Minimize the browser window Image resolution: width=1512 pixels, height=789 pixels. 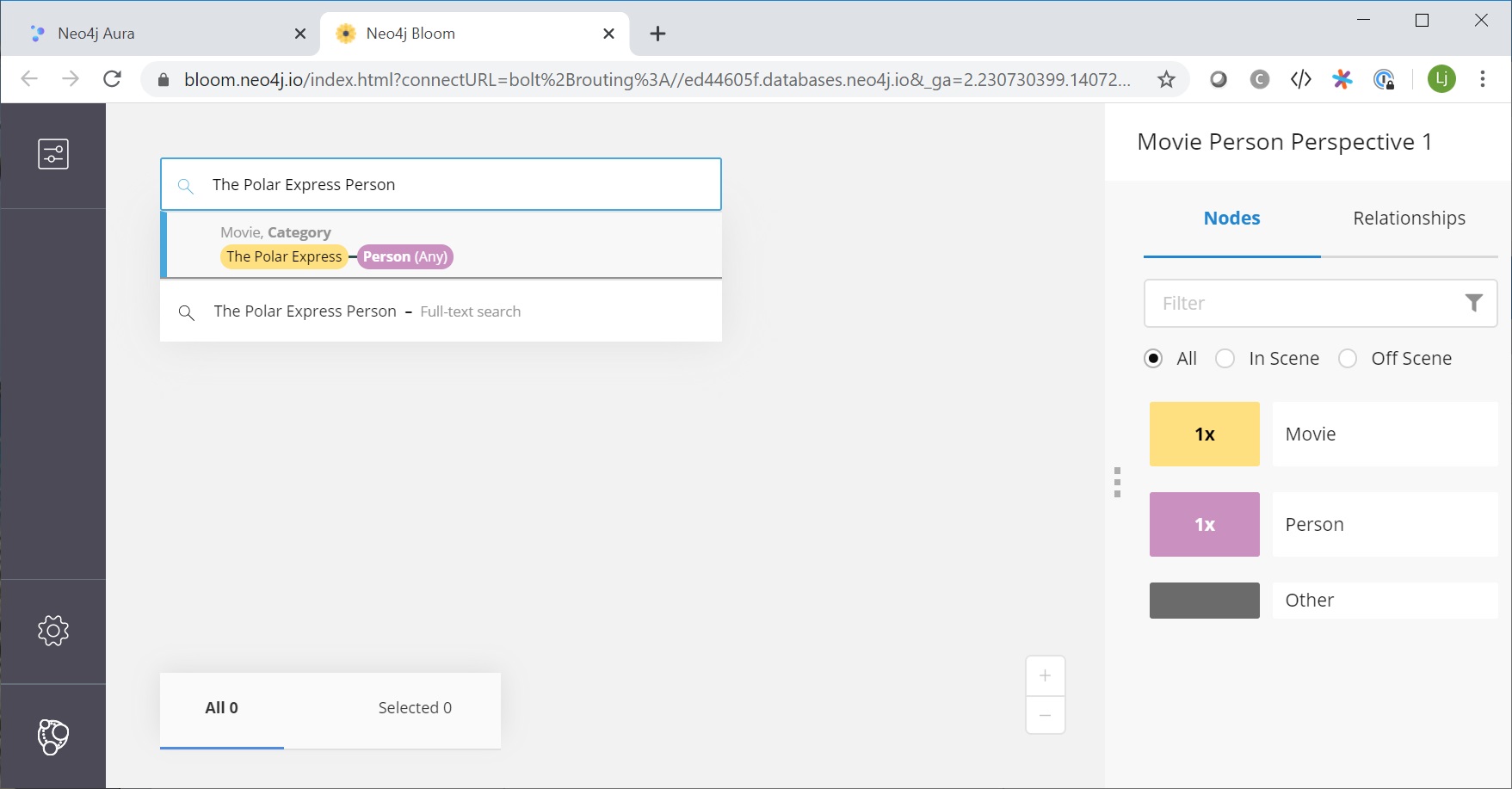[x=1363, y=20]
